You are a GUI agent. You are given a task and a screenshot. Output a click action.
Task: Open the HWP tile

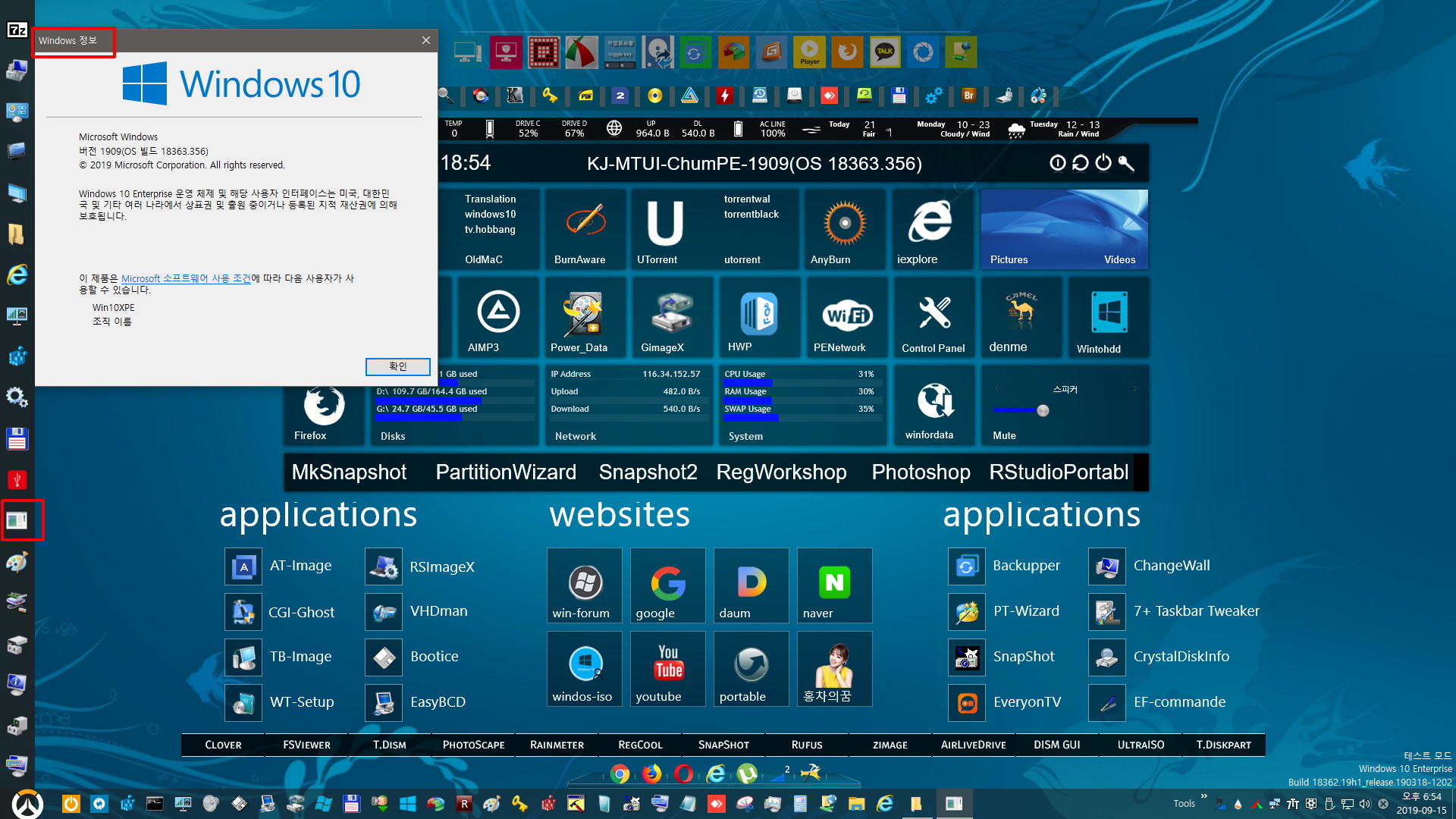759,317
